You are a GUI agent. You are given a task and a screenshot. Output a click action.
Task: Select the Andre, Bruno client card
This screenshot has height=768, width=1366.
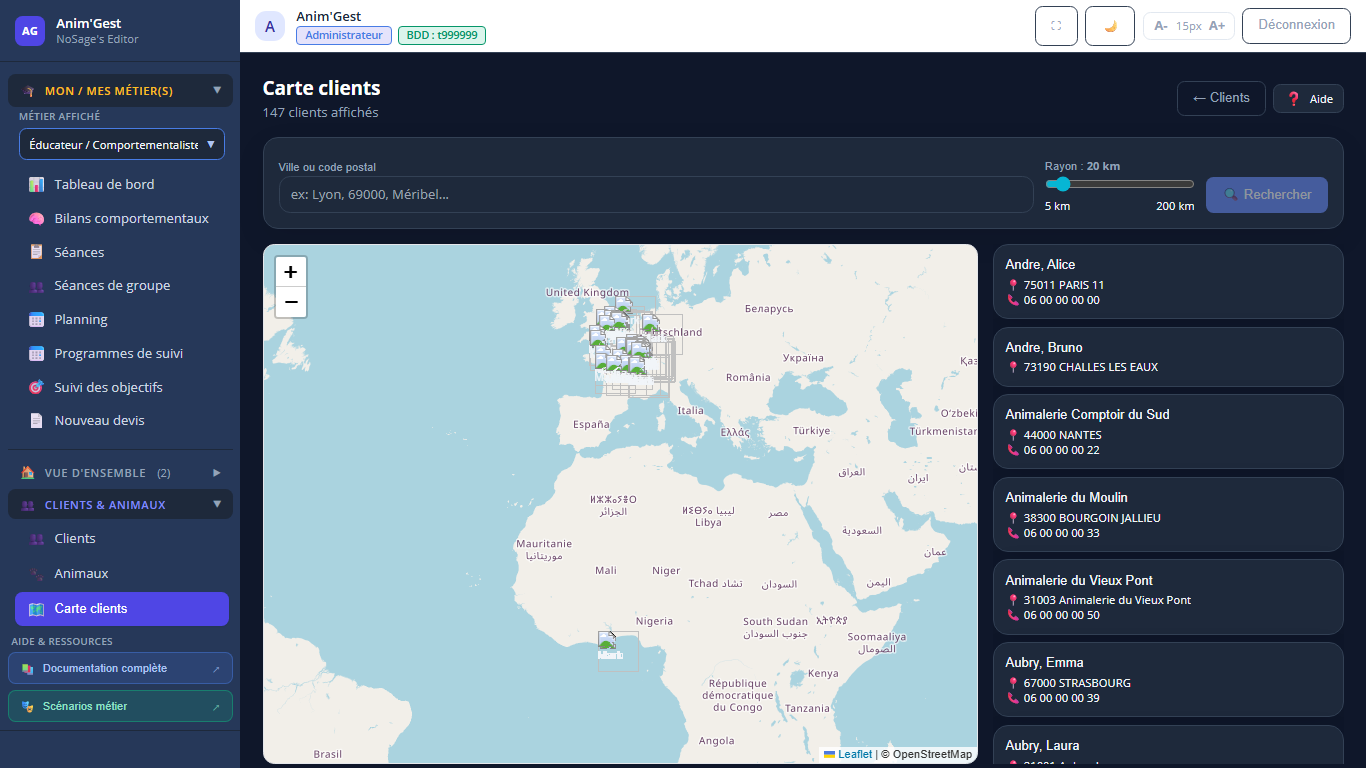pos(1168,357)
